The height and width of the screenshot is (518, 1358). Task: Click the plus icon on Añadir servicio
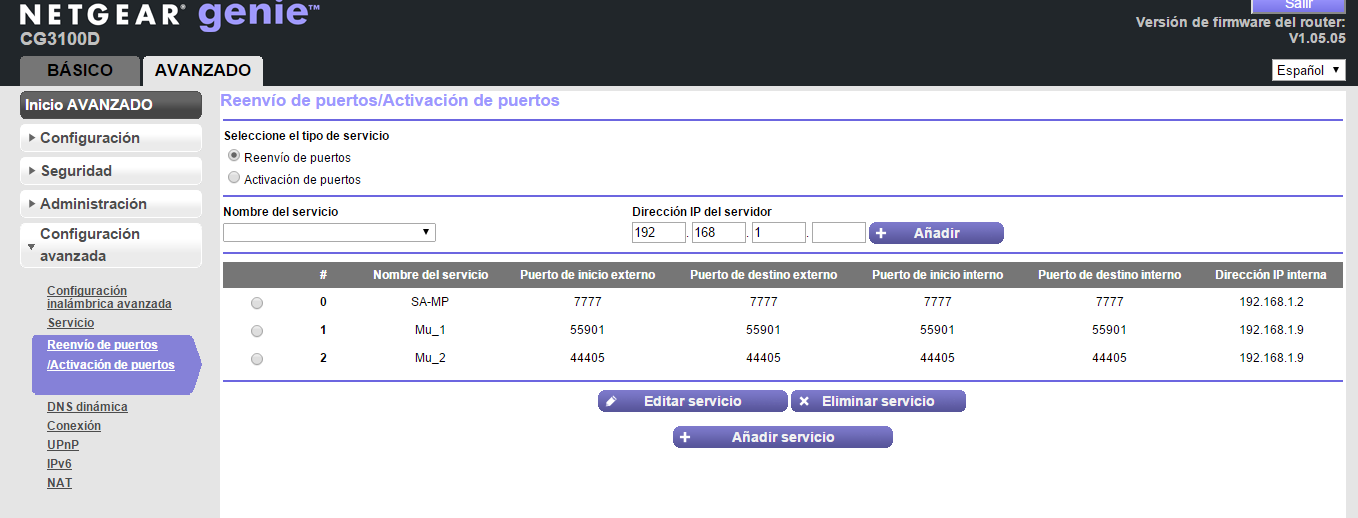(x=685, y=437)
